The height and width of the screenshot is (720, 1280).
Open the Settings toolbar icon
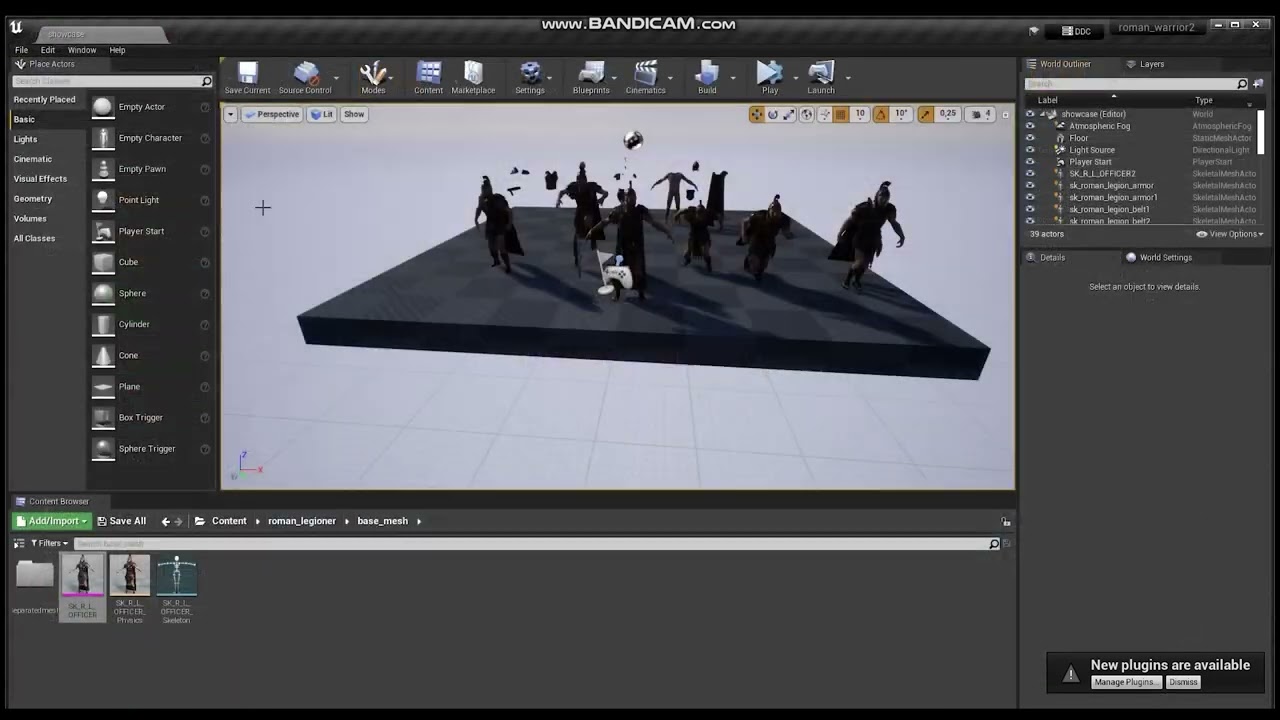coord(530,77)
